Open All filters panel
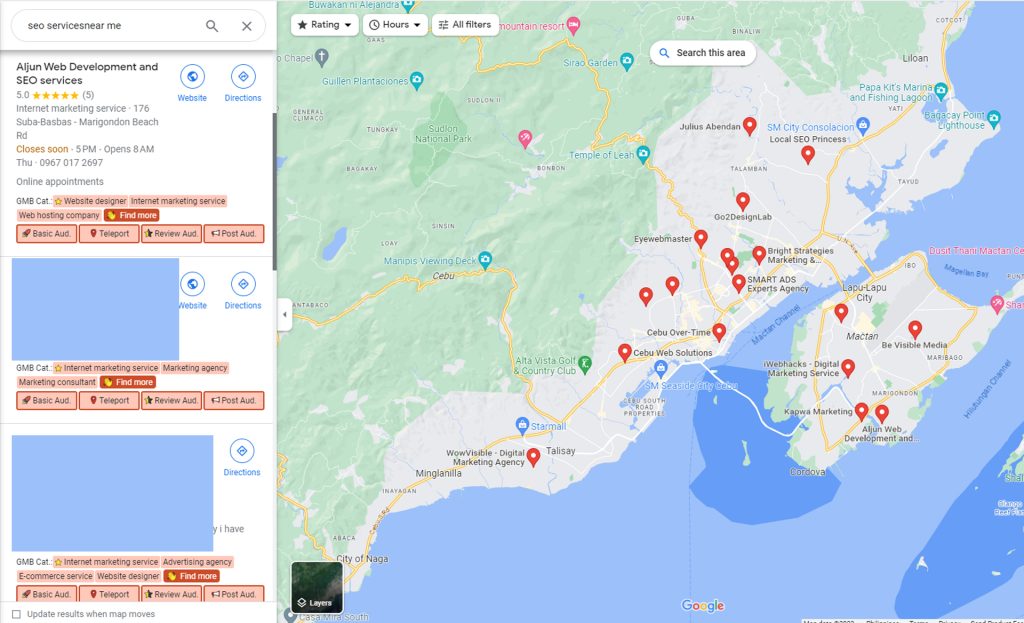1024x623 pixels. 465,25
